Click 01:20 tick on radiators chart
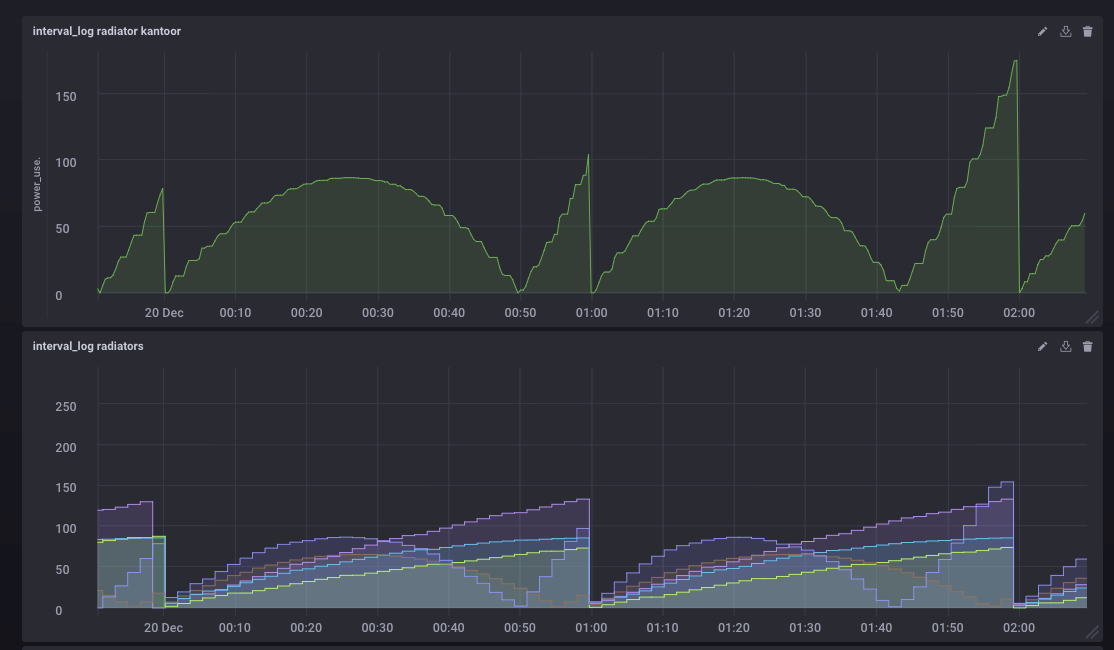This screenshot has width=1114, height=650. tap(733, 628)
